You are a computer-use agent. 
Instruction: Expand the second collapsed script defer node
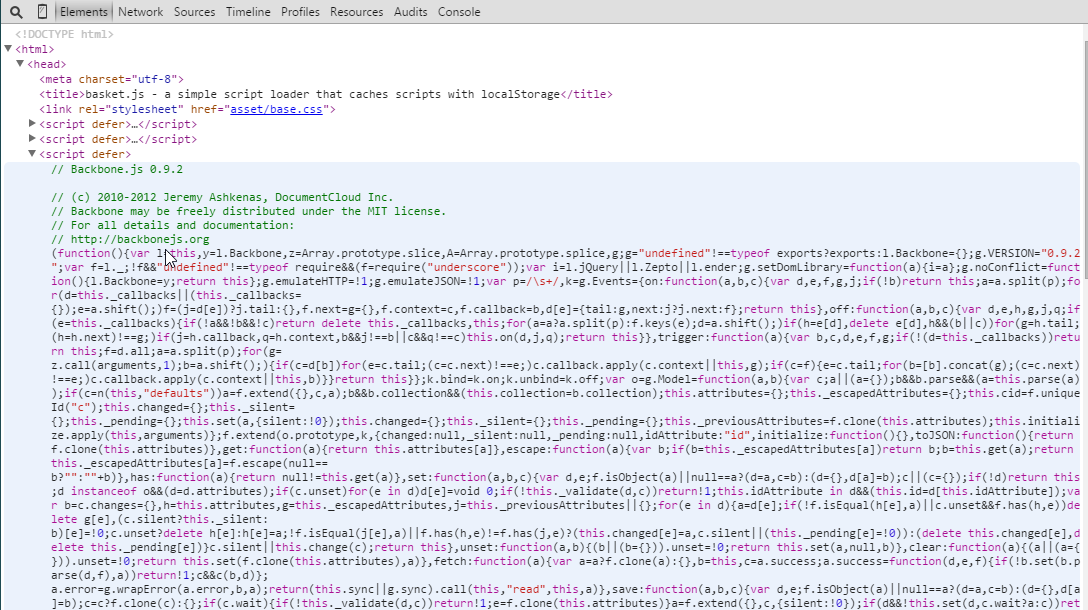[x=32, y=139]
